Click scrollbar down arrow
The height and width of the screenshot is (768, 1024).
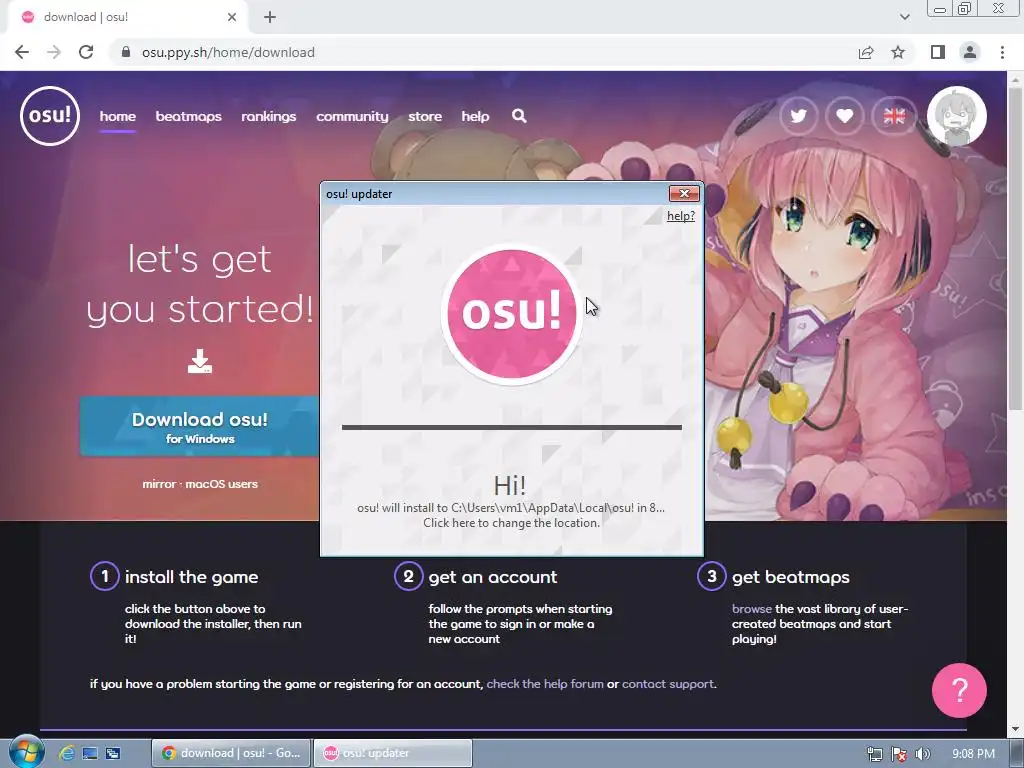1016,728
